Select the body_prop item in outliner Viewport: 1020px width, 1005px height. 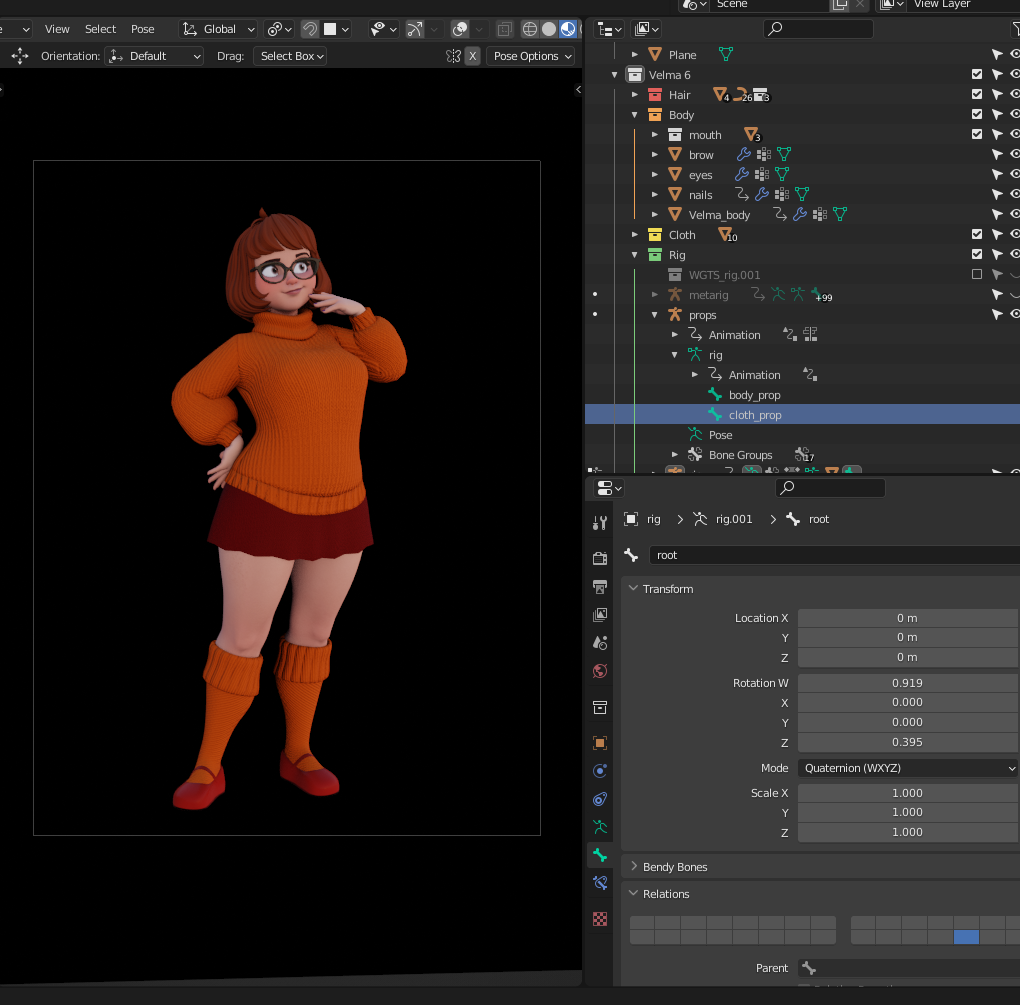[x=754, y=395]
